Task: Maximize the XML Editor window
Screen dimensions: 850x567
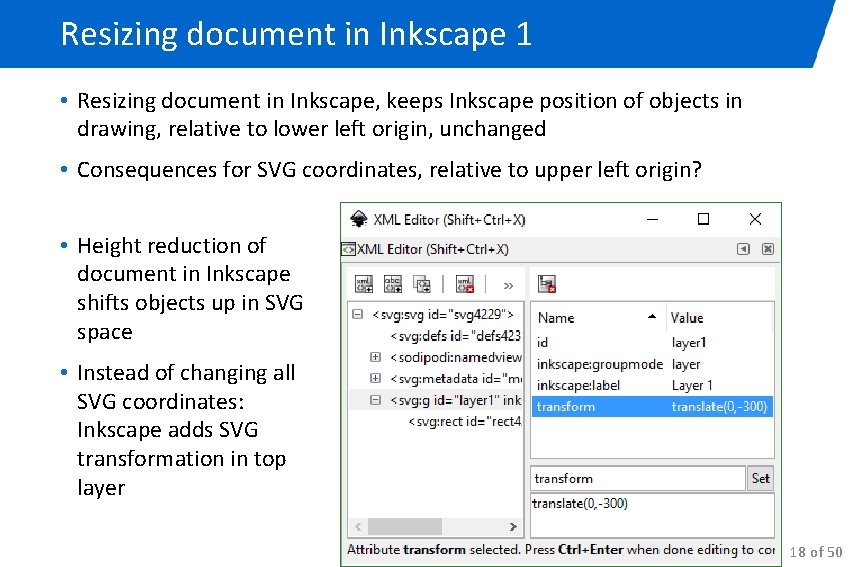Action: point(703,219)
